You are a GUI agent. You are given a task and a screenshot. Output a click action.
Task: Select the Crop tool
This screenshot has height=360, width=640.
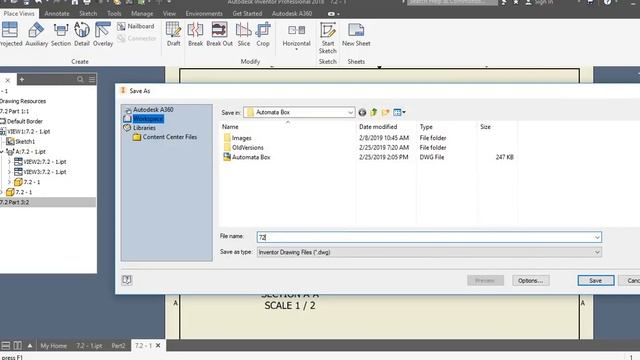(263, 34)
